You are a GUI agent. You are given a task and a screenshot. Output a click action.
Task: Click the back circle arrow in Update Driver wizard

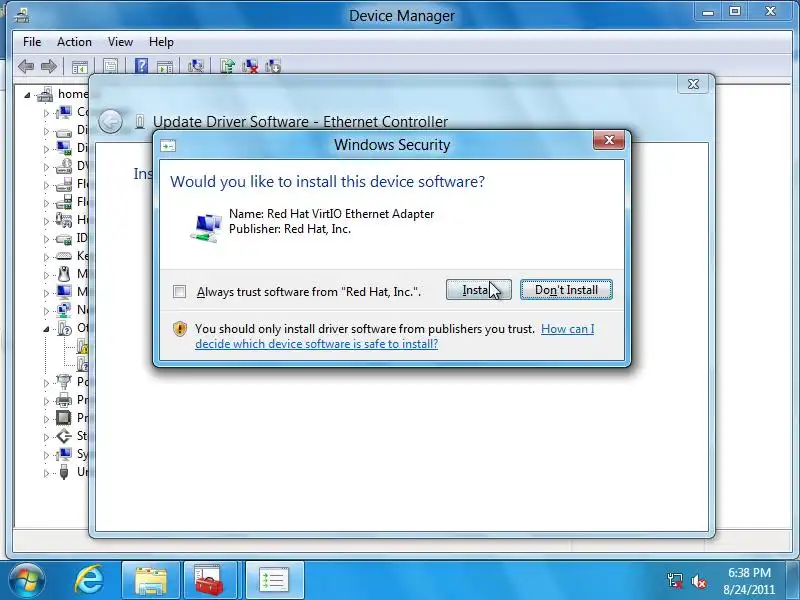point(110,121)
